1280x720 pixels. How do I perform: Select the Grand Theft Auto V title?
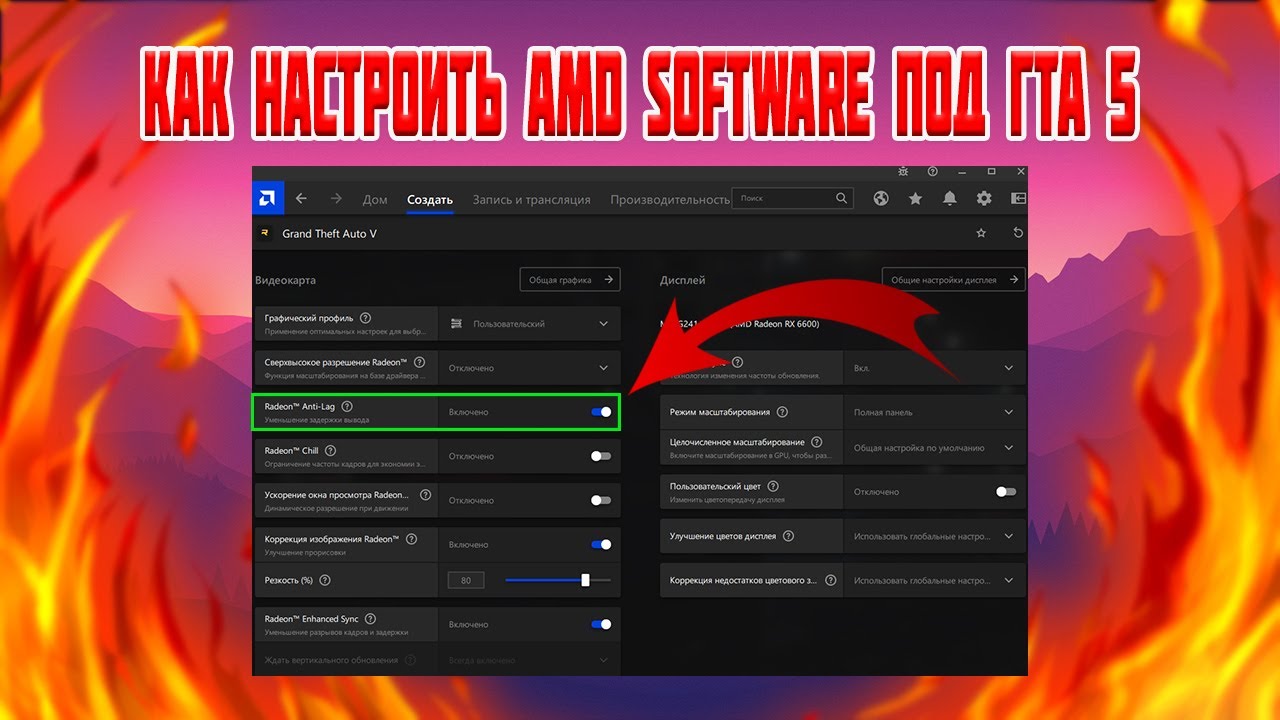(330, 234)
